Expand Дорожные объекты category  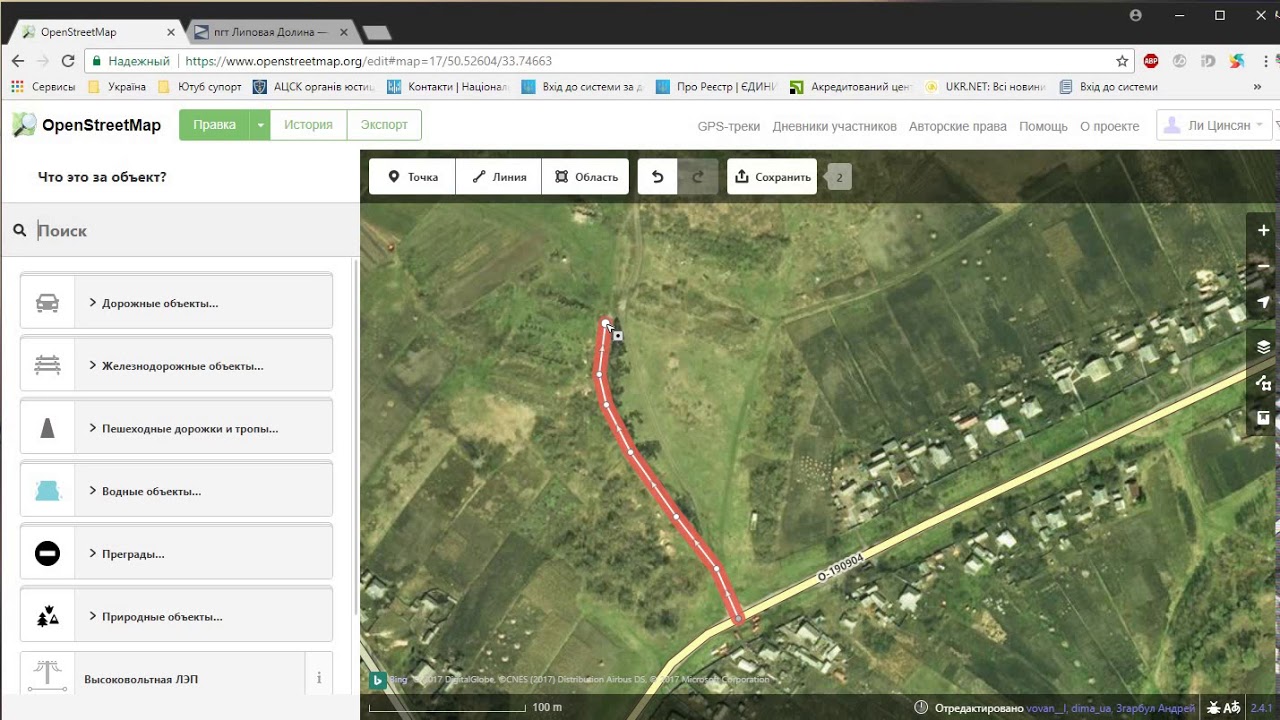pos(203,303)
